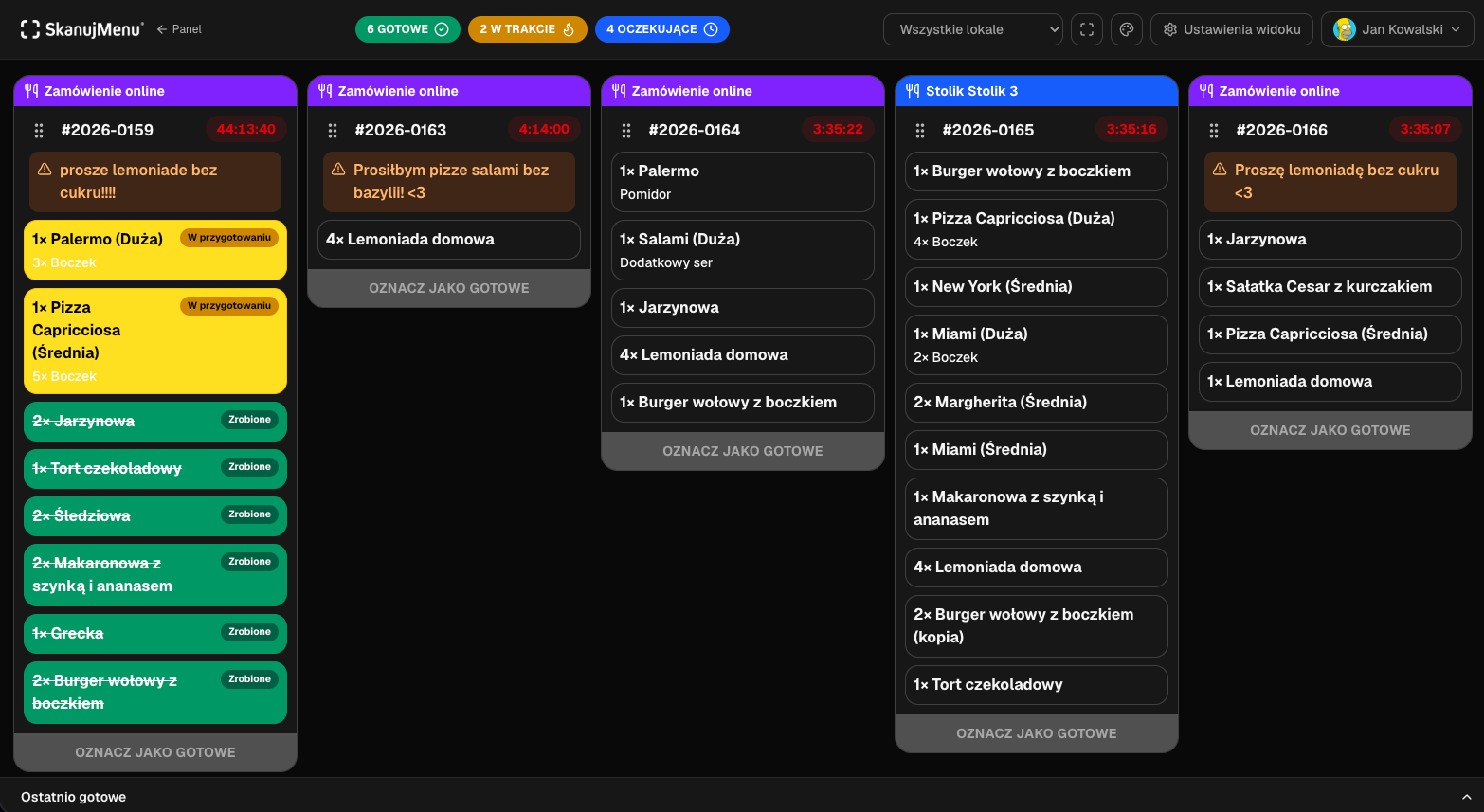Click utensils icon on order #2026-0159 header

[31, 91]
